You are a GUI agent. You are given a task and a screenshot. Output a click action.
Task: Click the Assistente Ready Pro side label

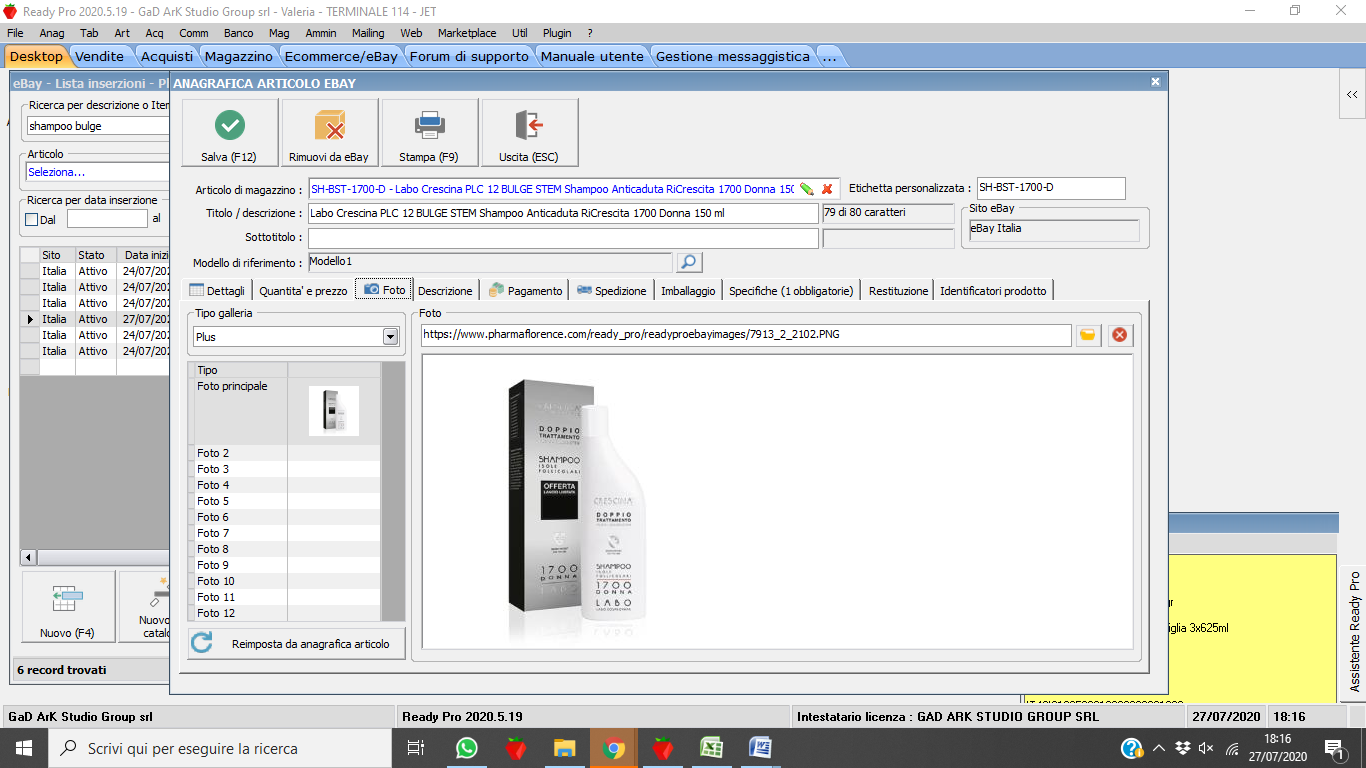1355,631
